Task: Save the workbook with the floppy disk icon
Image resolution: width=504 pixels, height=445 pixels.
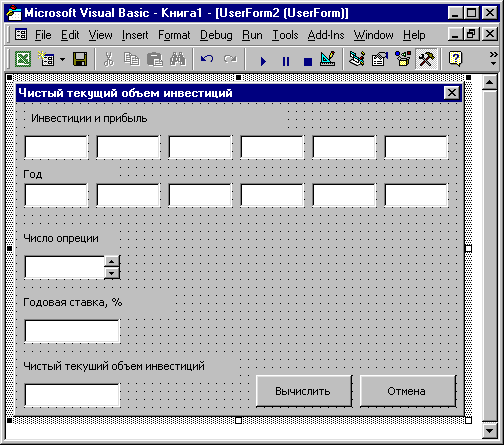Action: [x=80, y=59]
